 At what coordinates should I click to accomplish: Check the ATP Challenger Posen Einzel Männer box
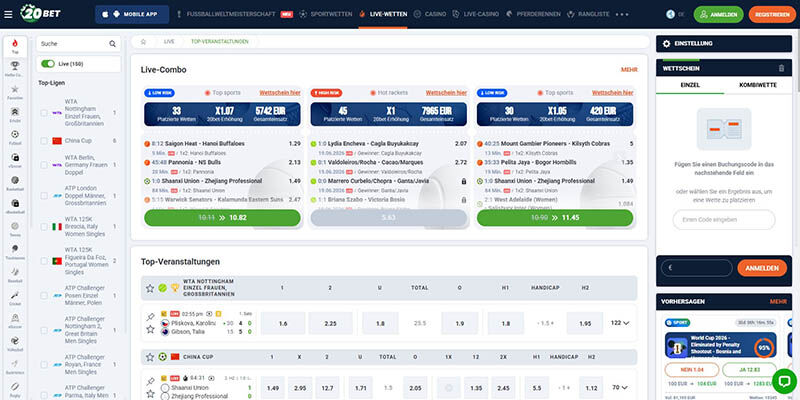44,295
